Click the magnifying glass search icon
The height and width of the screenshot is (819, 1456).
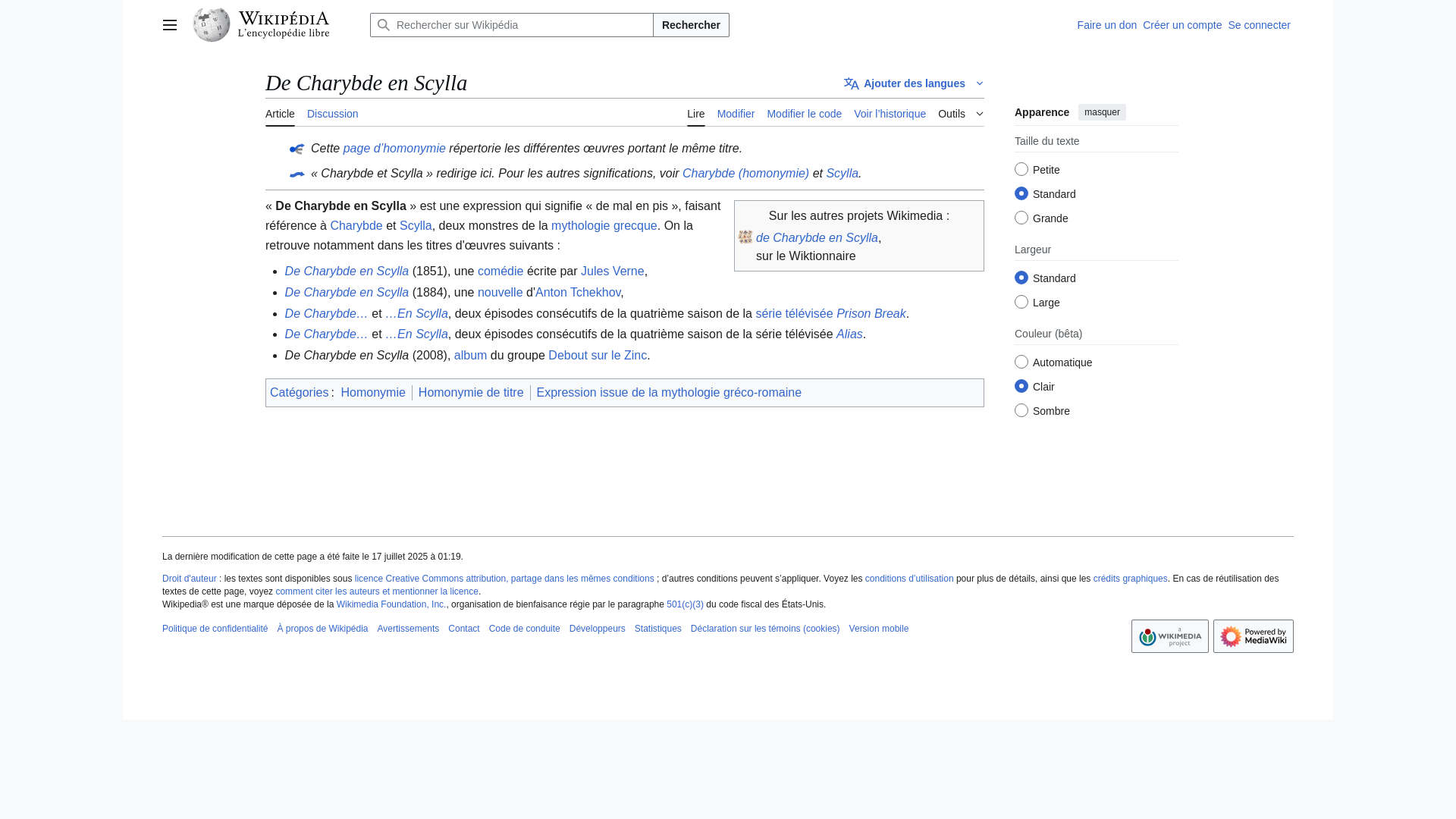click(x=384, y=25)
